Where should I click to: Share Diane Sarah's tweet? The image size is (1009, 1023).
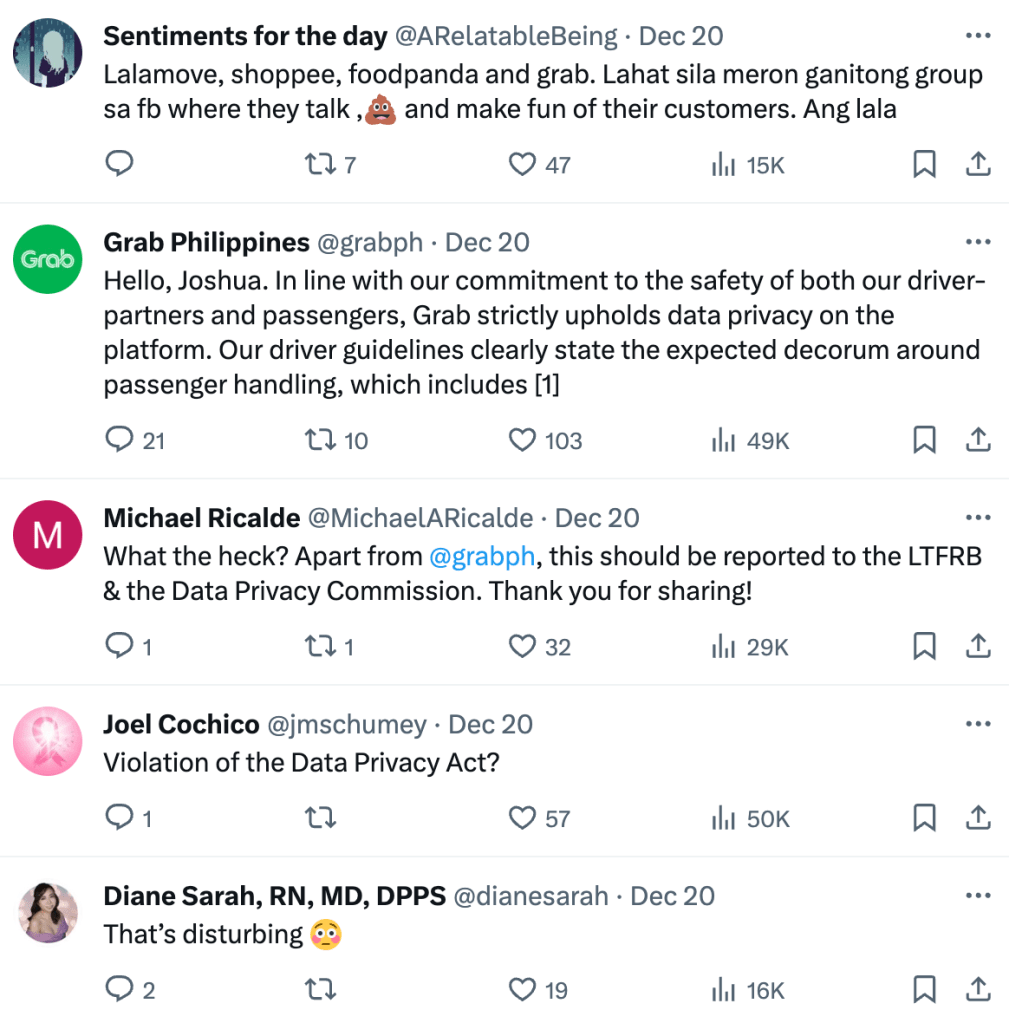pos(978,990)
